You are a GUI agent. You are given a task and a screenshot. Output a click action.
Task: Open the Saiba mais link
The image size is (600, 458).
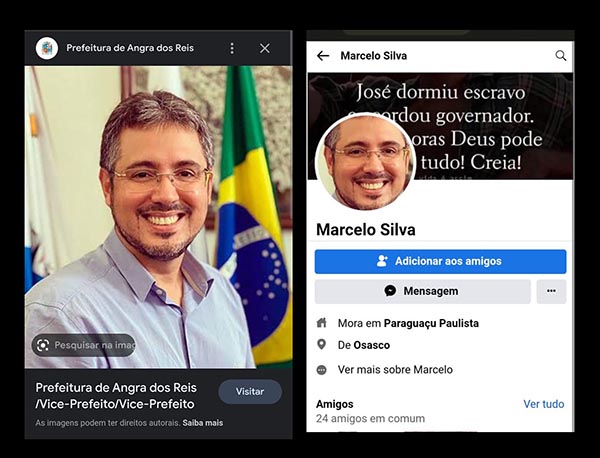pos(202,423)
